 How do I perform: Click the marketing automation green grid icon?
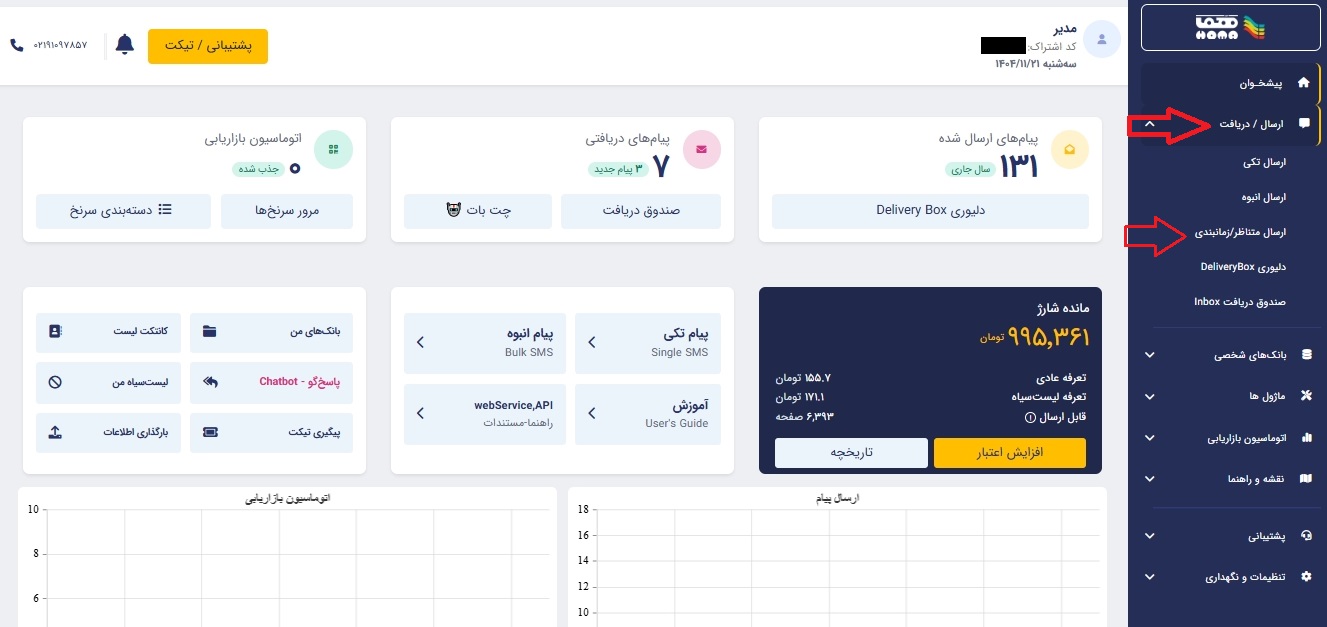pos(334,150)
